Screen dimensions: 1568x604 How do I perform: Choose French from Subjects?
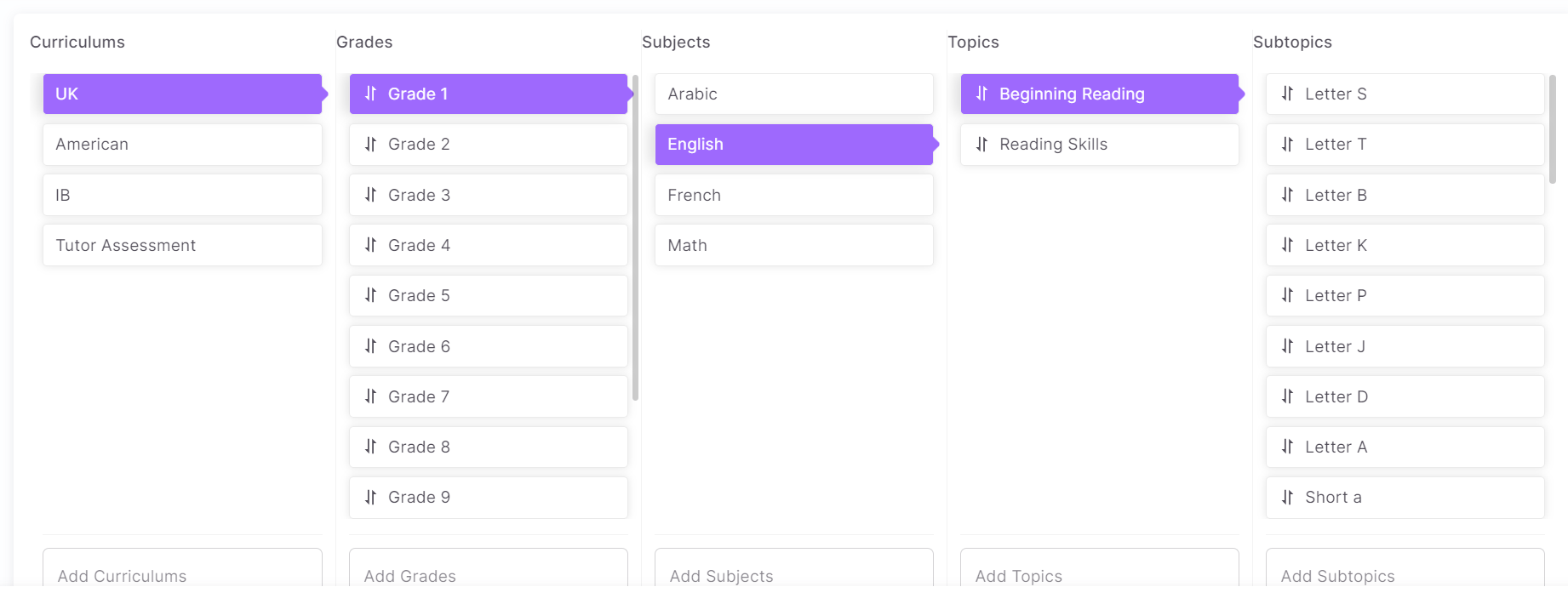pyautogui.click(x=793, y=195)
